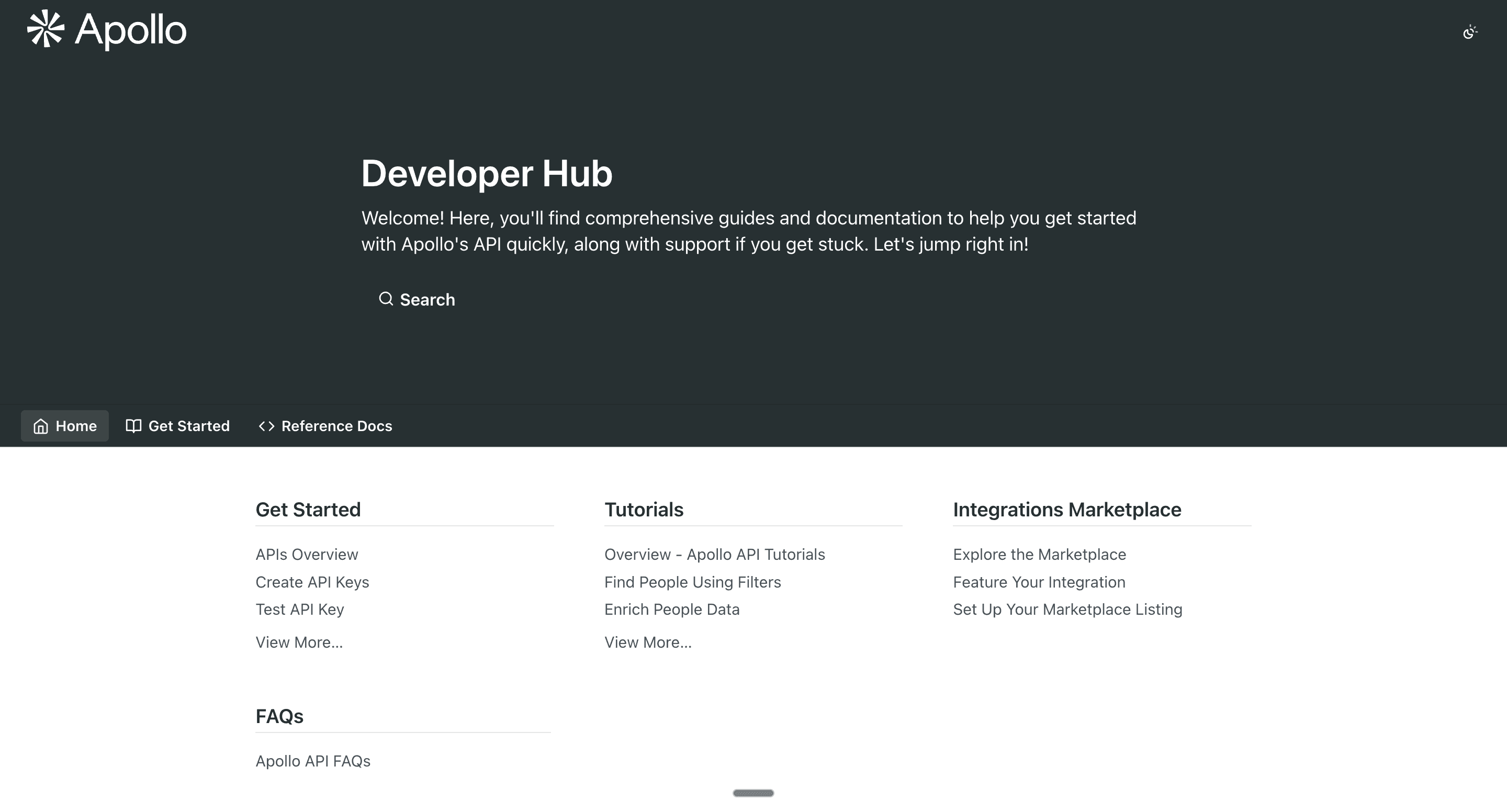Open the APIs Overview link

307,555
